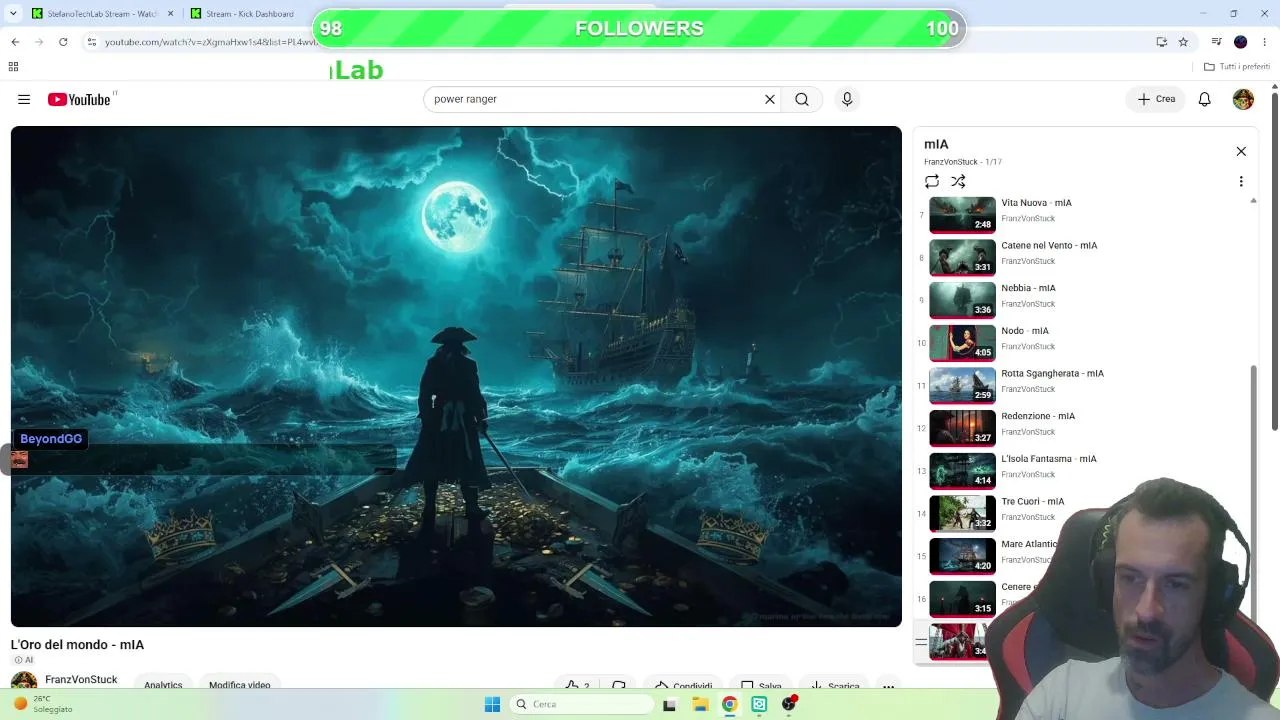Open YouTube notifications bell
Viewport: 1280px width, 720px height.
[x=1205, y=99]
